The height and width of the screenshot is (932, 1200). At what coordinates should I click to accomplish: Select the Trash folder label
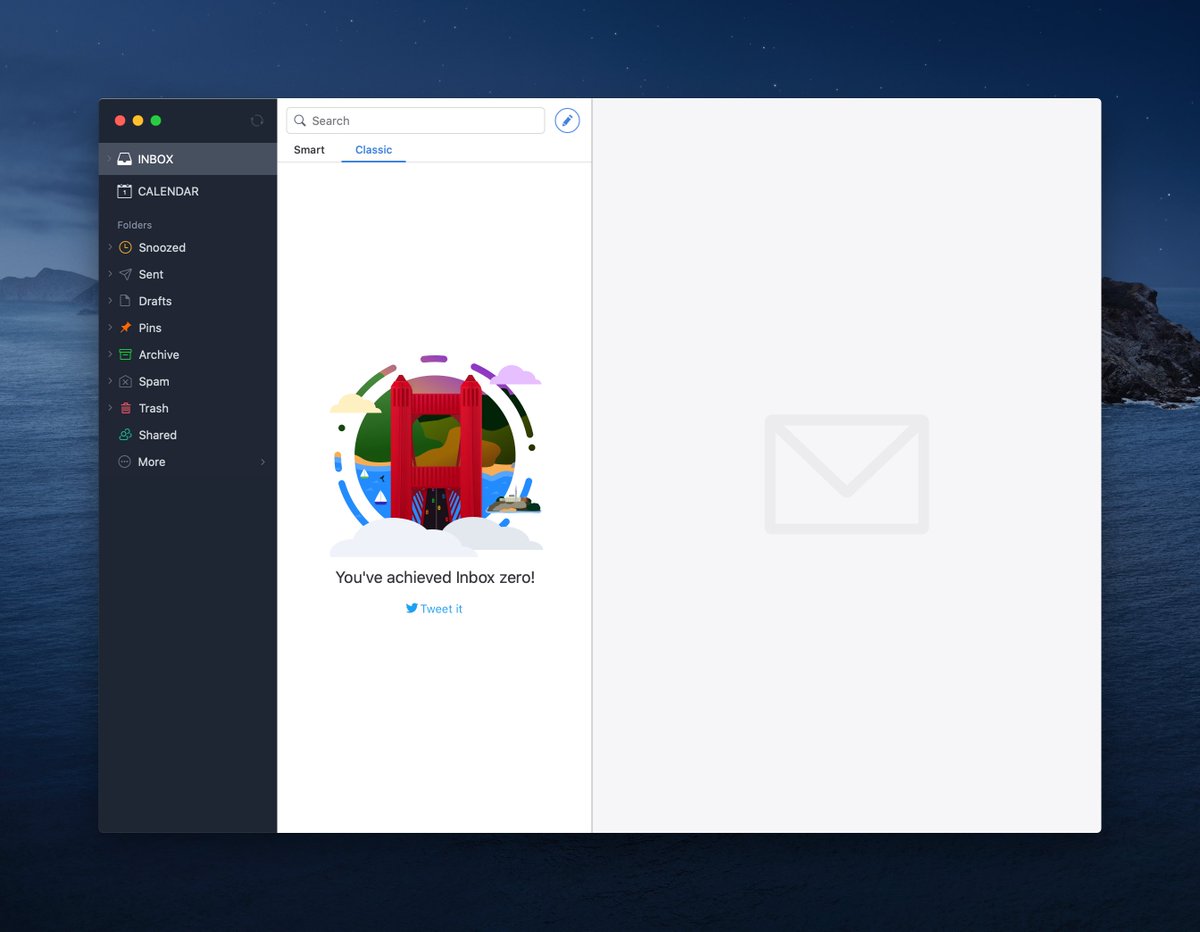(x=153, y=408)
